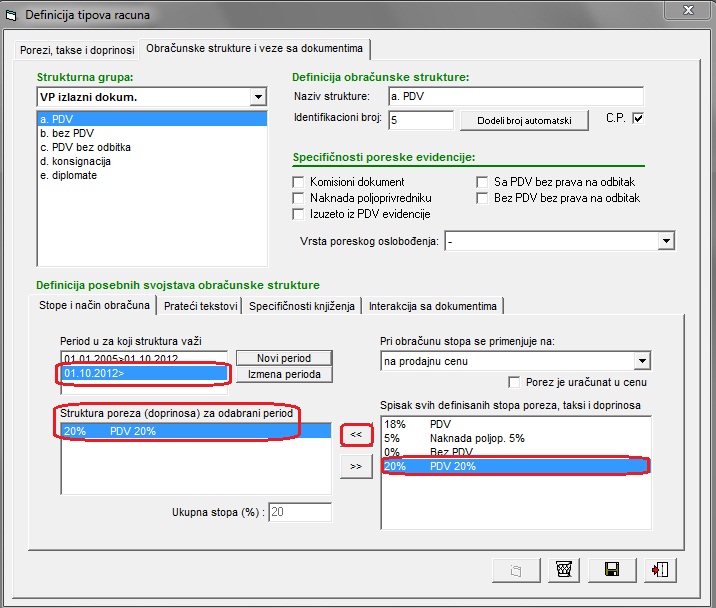Expand the Vrsta poreskog oslobođenja dropdown
716x608 pixels.
tap(666, 241)
